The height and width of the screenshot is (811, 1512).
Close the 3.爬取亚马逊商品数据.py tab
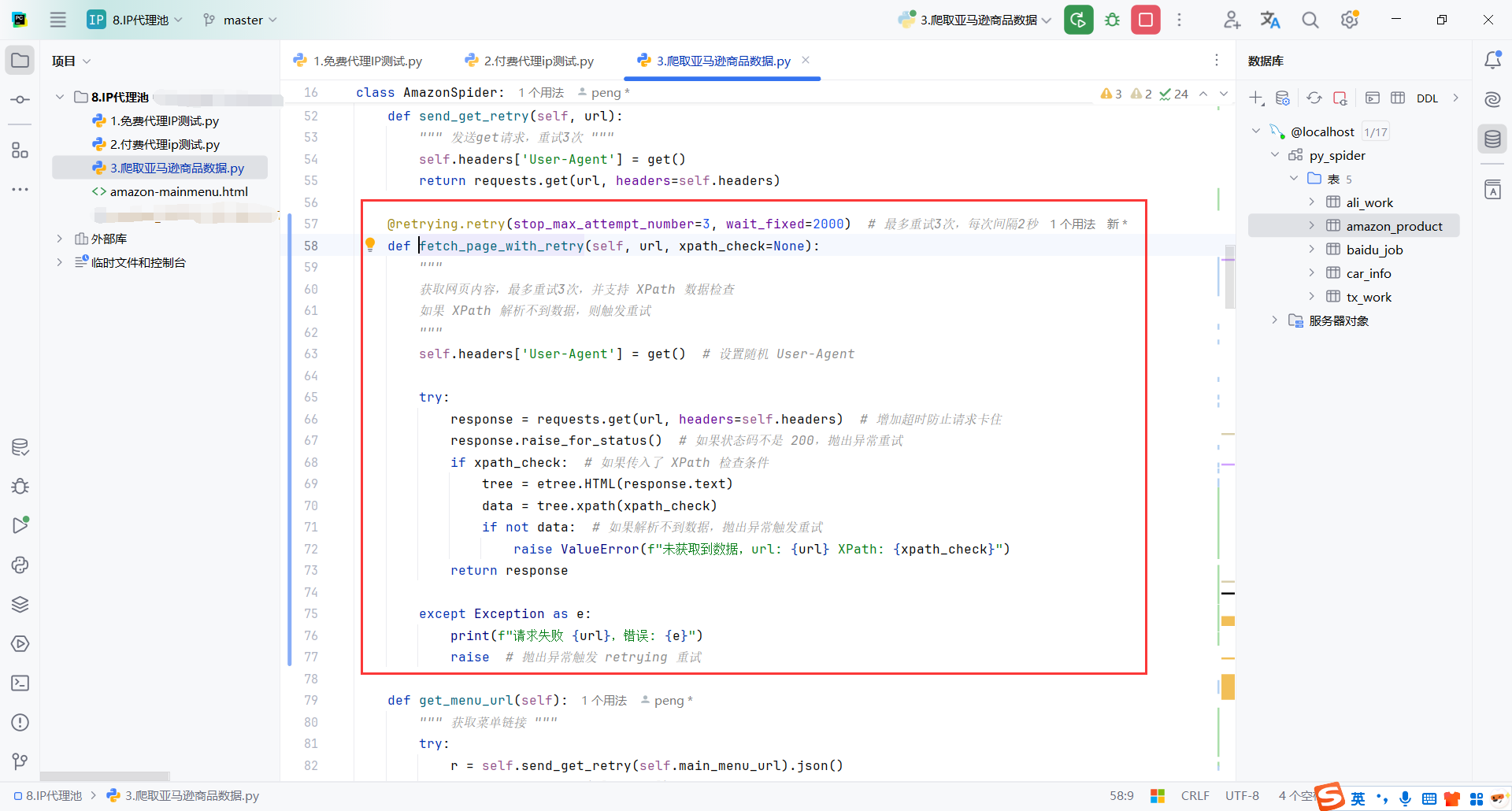[806, 60]
